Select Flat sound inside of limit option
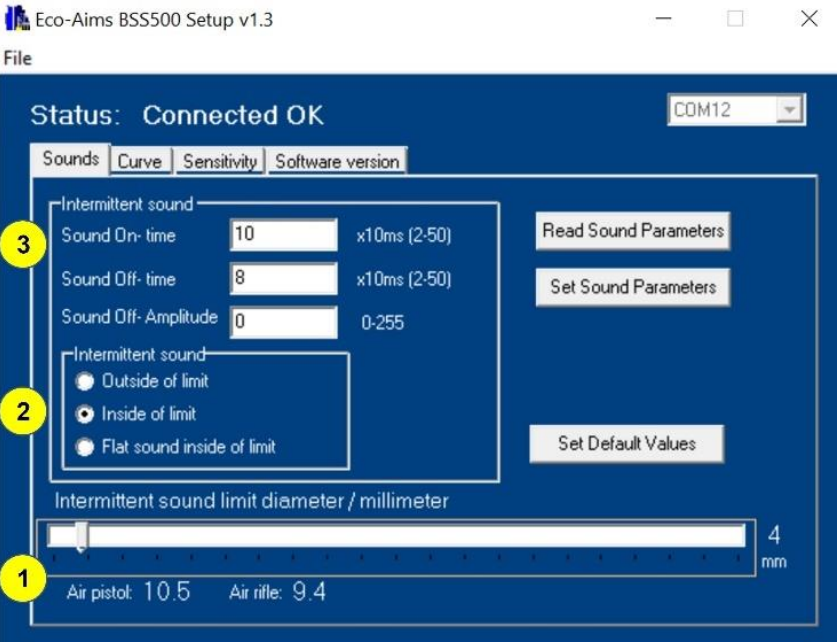838x643 pixels. point(84,447)
